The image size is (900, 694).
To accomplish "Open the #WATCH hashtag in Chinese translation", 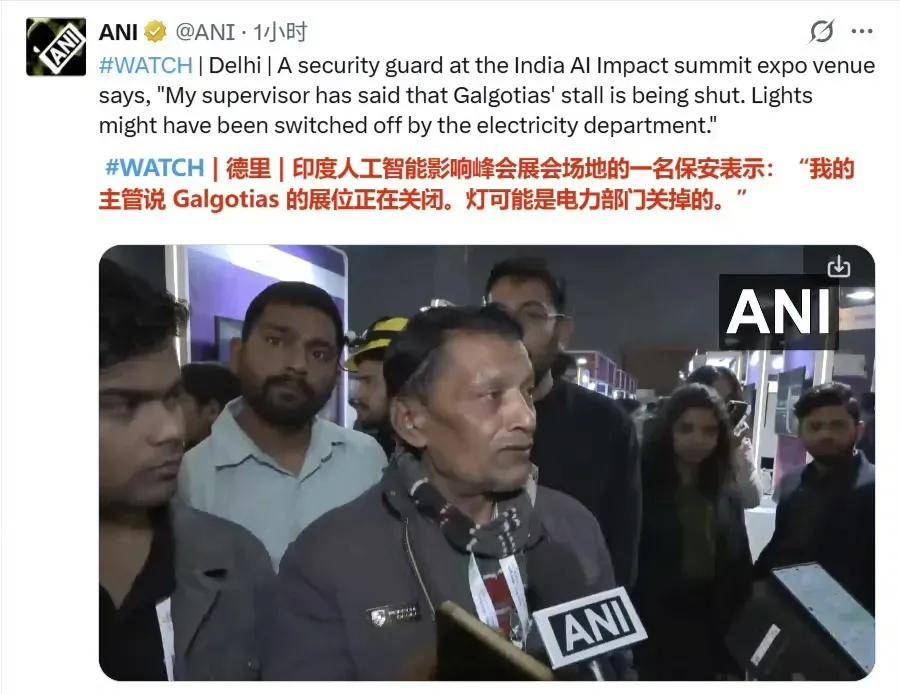I will (x=154, y=168).
